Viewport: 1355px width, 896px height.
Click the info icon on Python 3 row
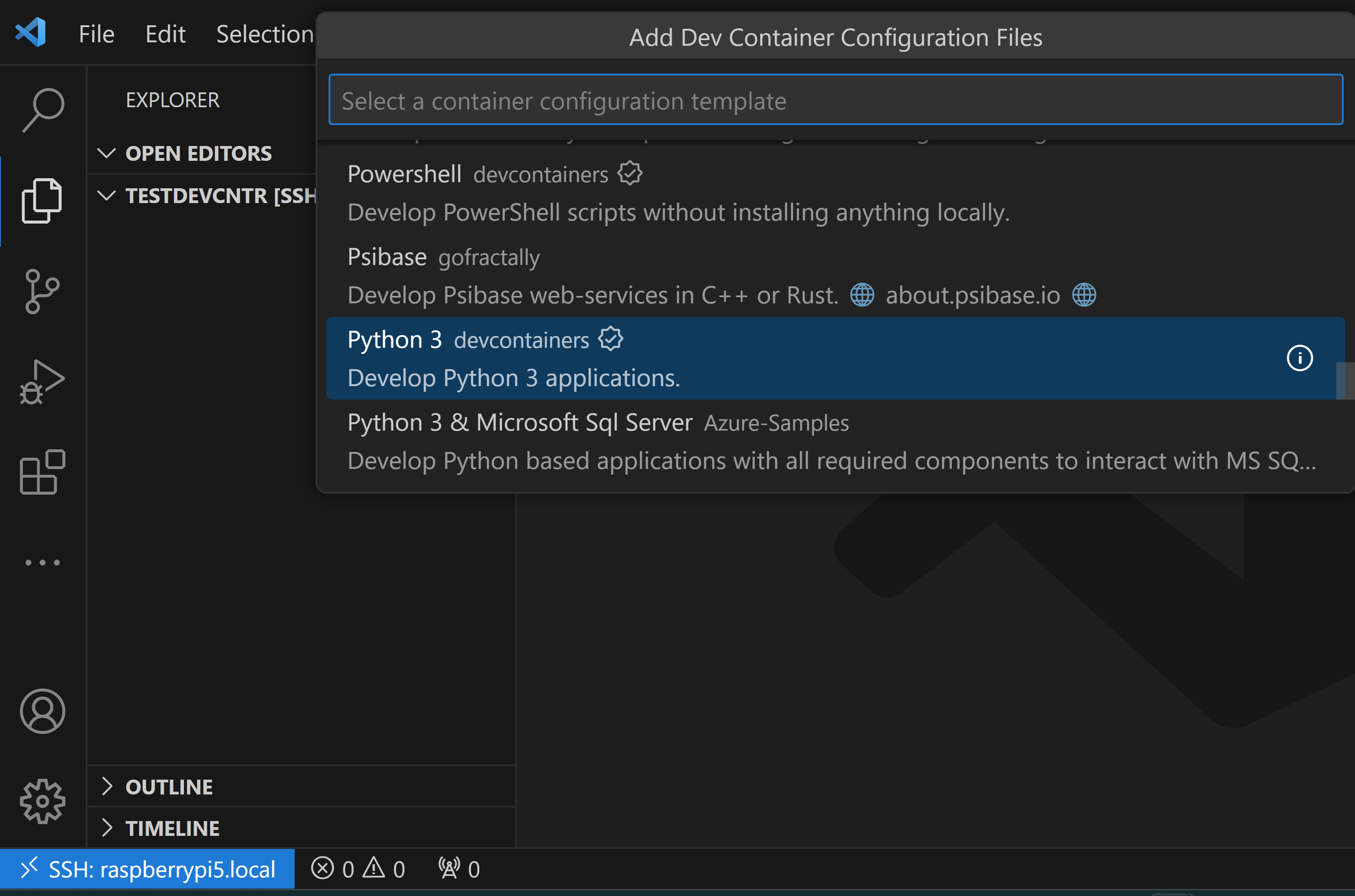(1300, 358)
